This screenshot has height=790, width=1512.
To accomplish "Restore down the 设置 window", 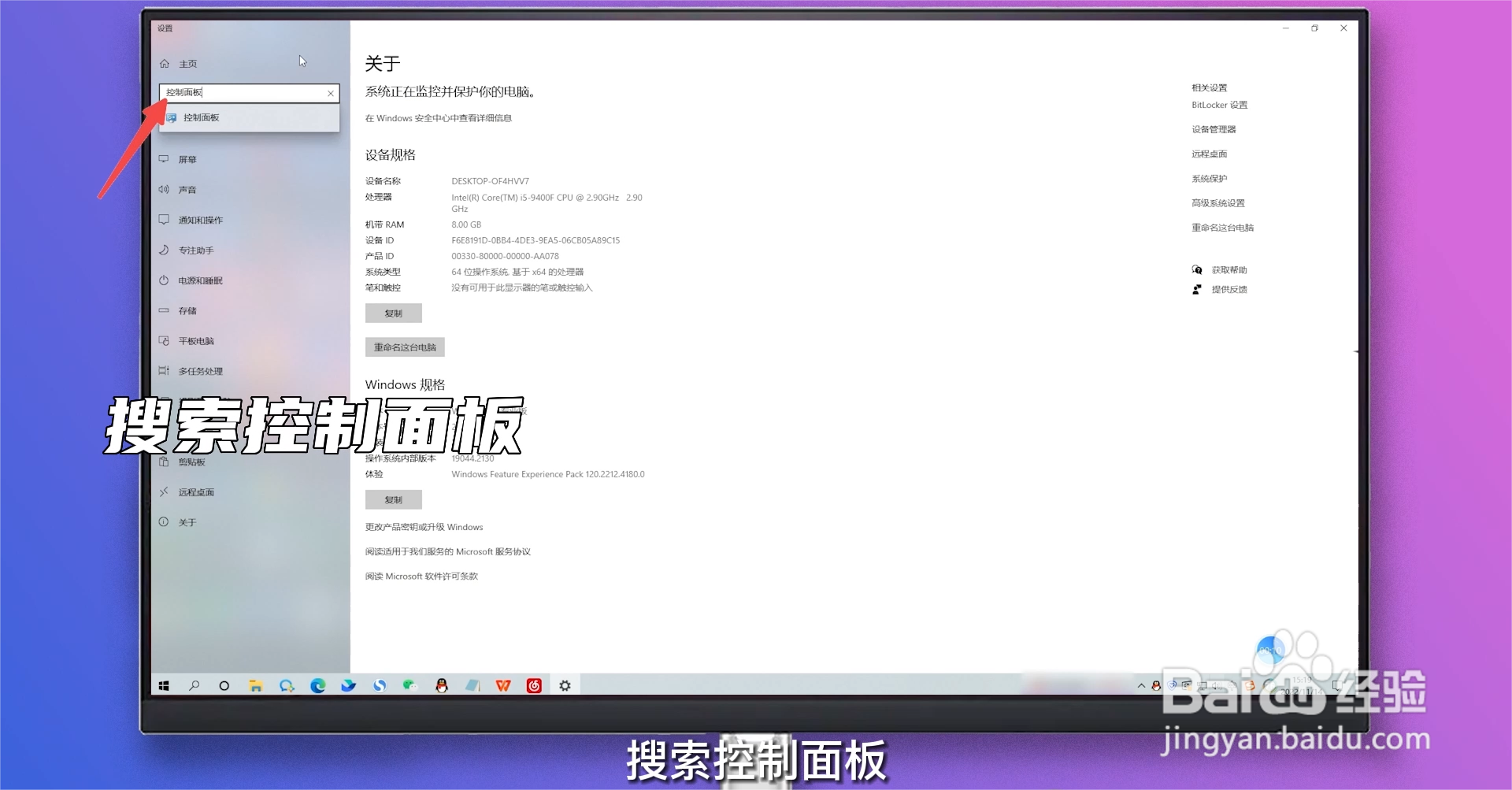I will (x=1314, y=28).
